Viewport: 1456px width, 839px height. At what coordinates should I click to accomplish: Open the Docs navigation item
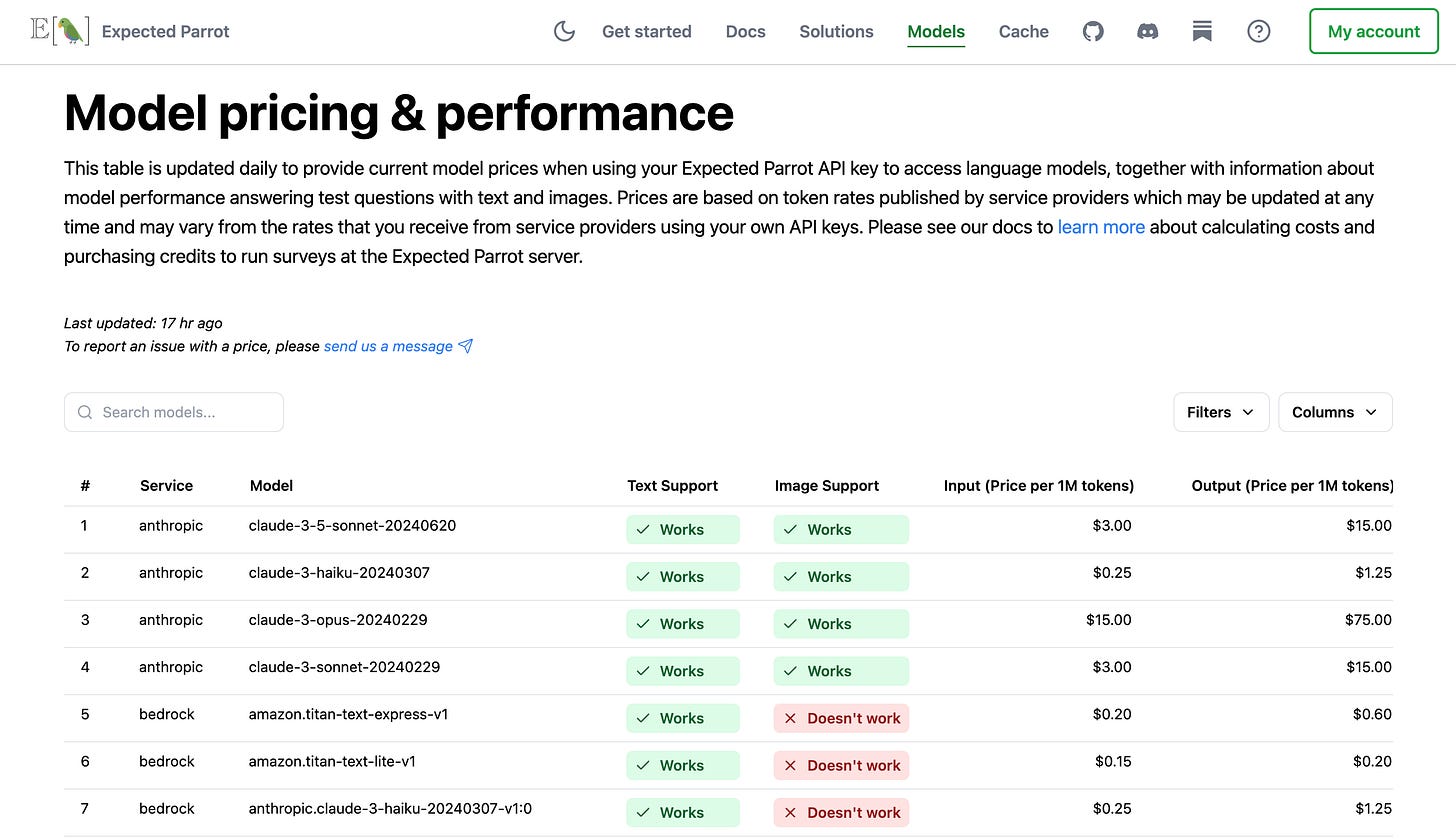point(746,31)
